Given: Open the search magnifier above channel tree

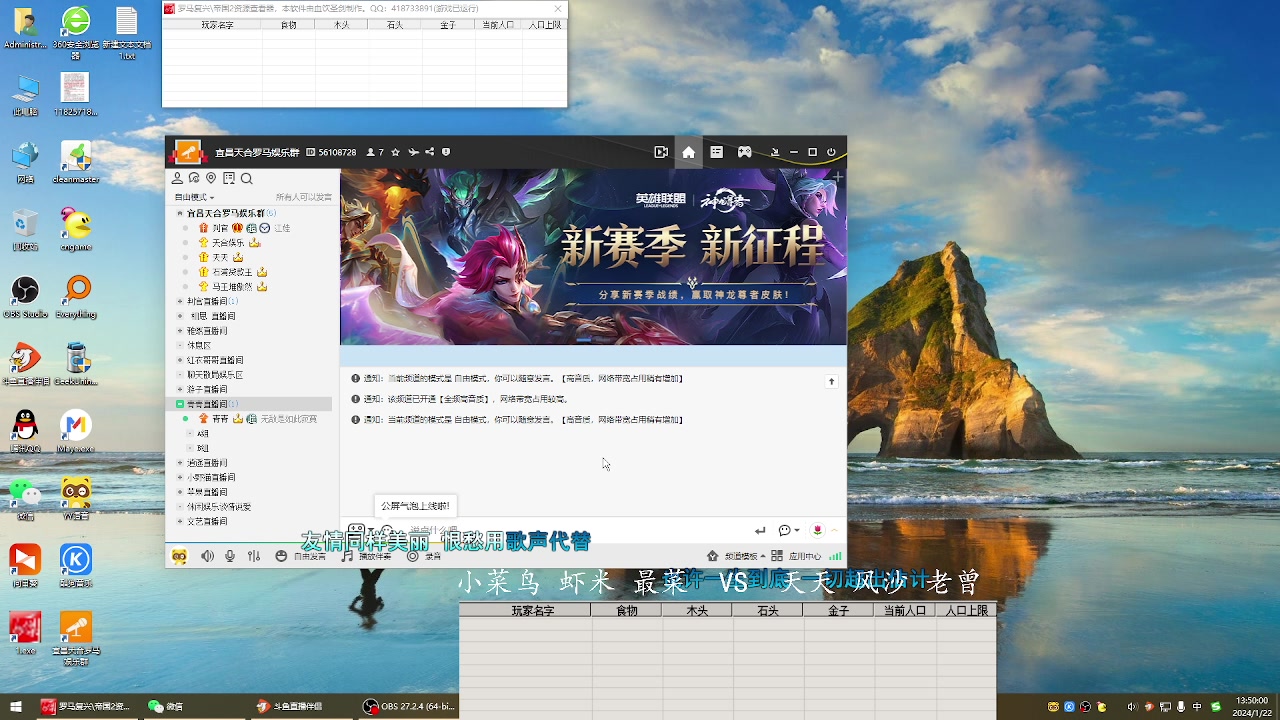Looking at the screenshot, I should coord(246,178).
